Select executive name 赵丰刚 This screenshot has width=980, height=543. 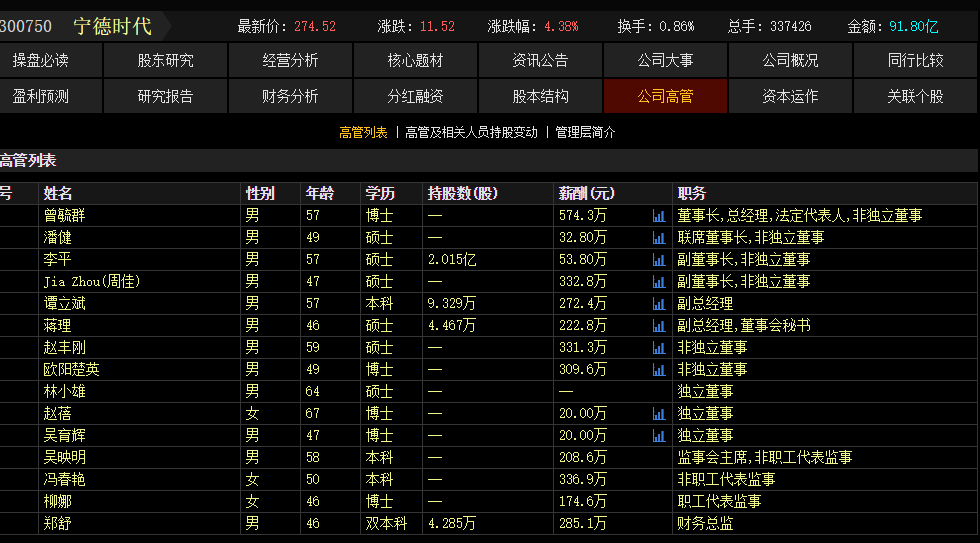[x=64, y=347]
